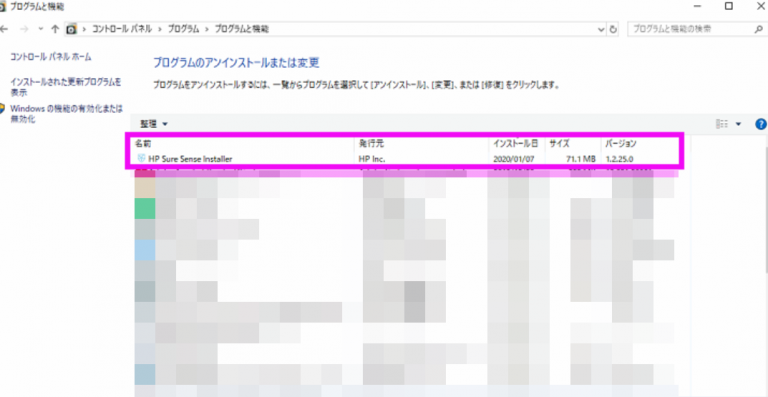Open Windows の機能の有効化または無効化 link
The image size is (768, 397).
pyautogui.click(x=66, y=114)
